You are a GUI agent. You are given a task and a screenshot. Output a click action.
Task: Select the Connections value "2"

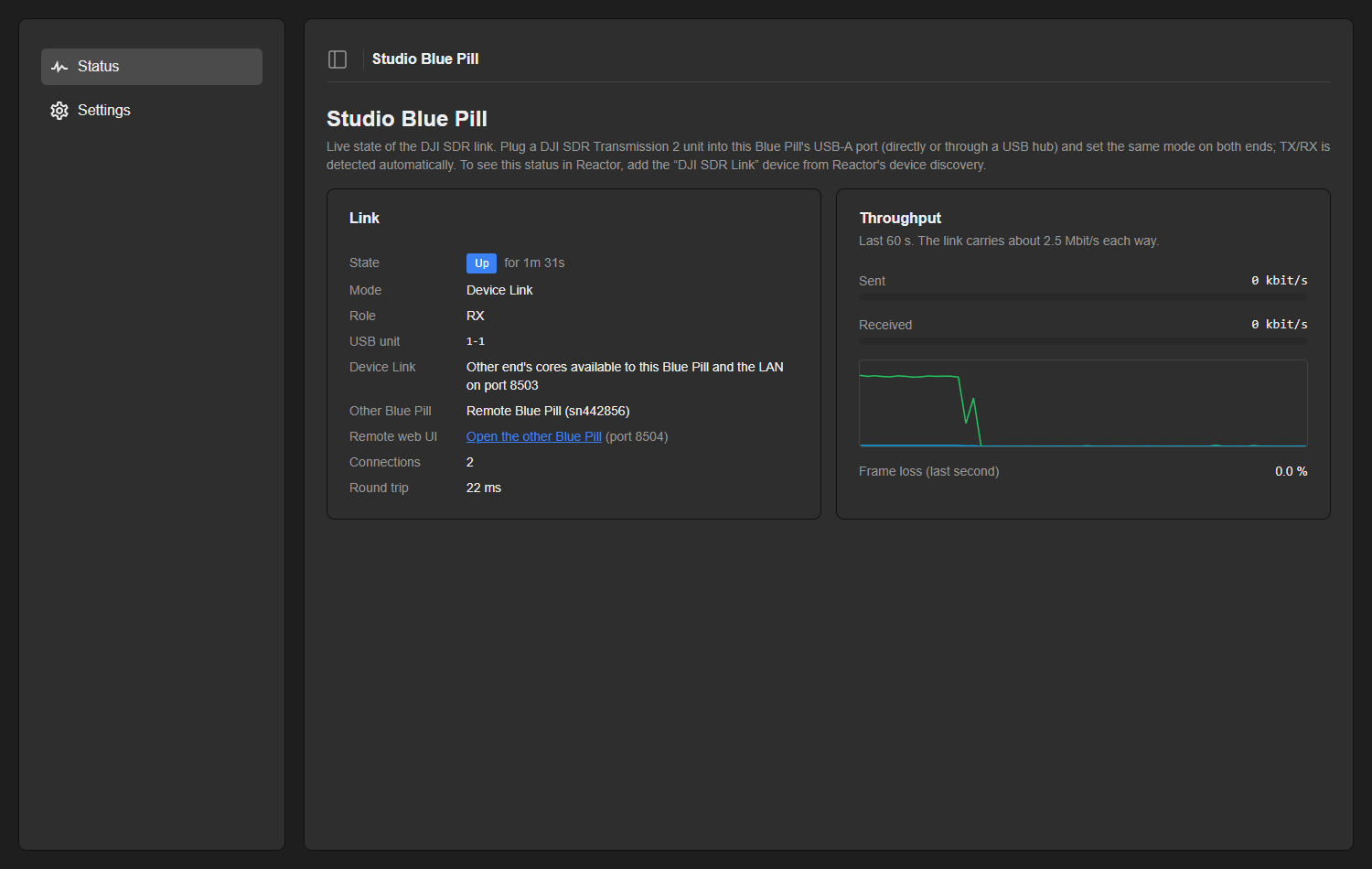(x=470, y=462)
